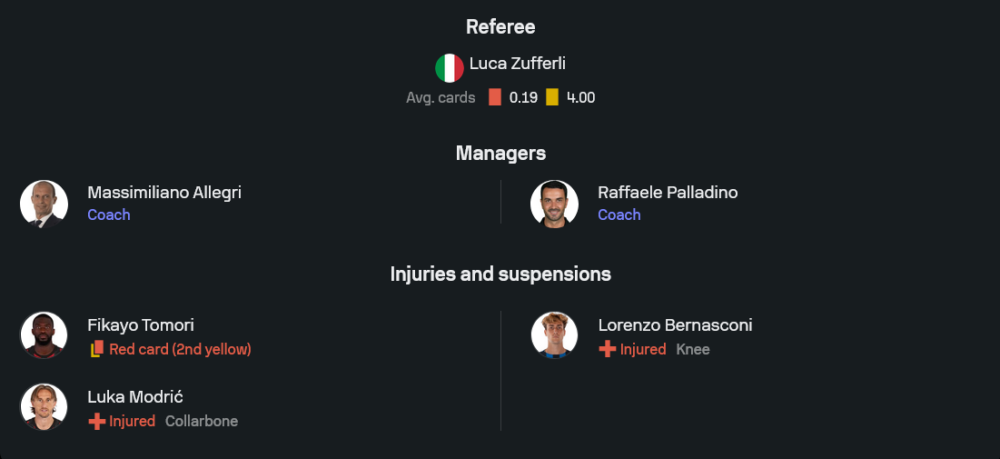Click the yellow card icon next to 4.00

click(552, 98)
